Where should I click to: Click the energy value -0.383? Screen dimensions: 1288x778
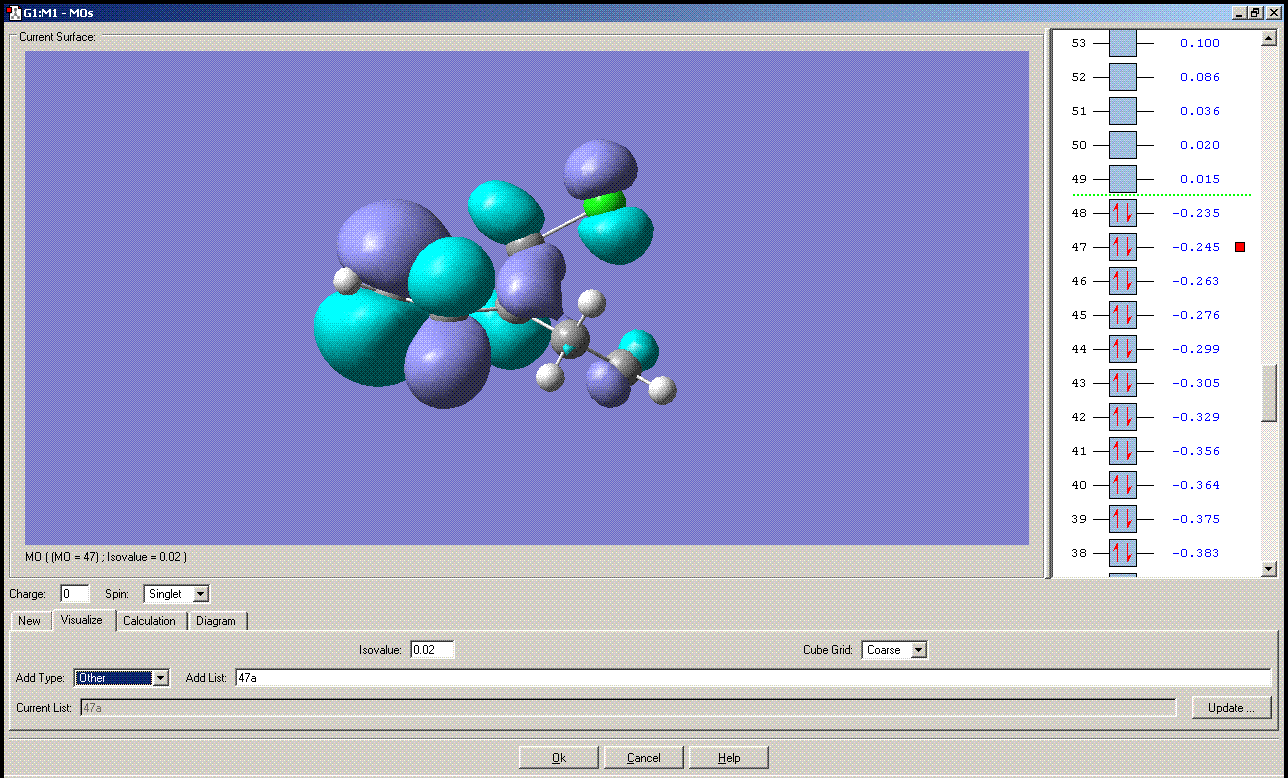(1196, 553)
